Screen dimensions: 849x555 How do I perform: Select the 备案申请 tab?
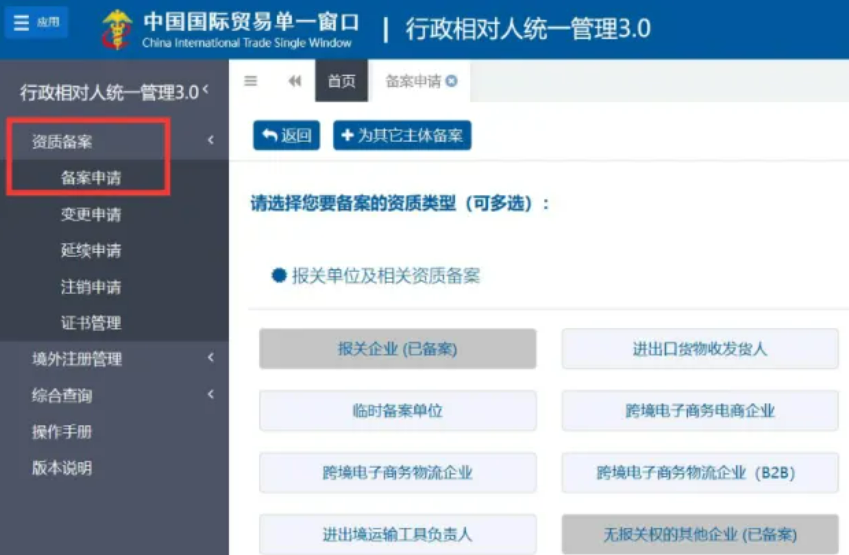413,82
